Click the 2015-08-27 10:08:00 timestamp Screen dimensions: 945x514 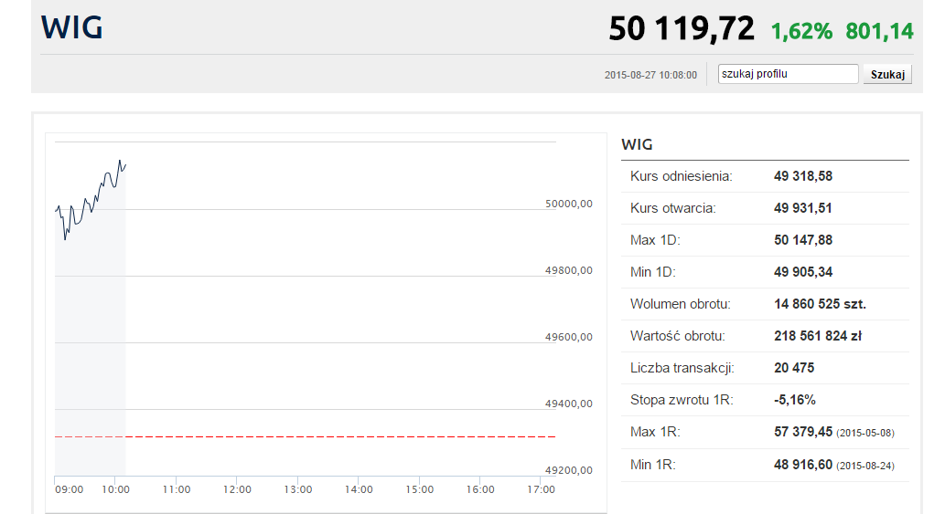click(x=650, y=75)
